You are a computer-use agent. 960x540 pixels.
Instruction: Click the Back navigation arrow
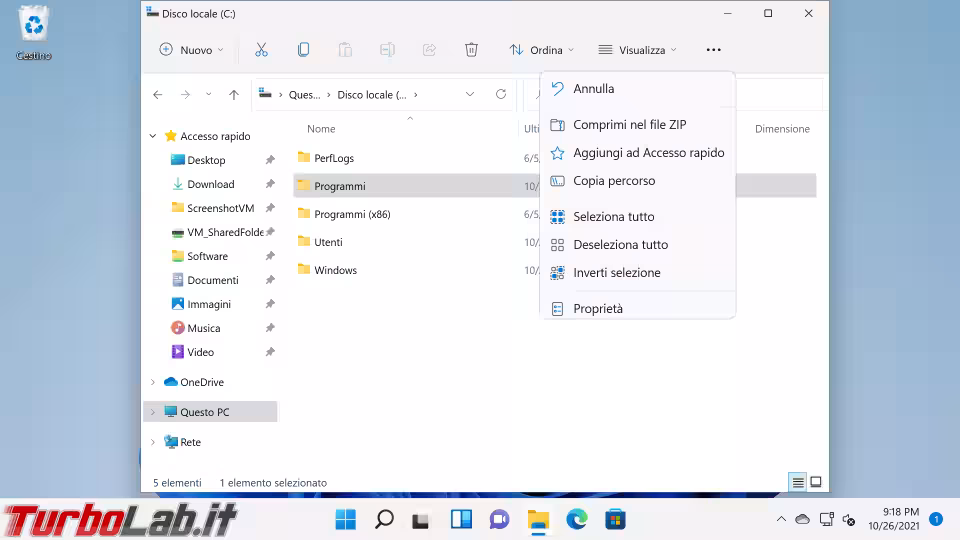pos(158,95)
